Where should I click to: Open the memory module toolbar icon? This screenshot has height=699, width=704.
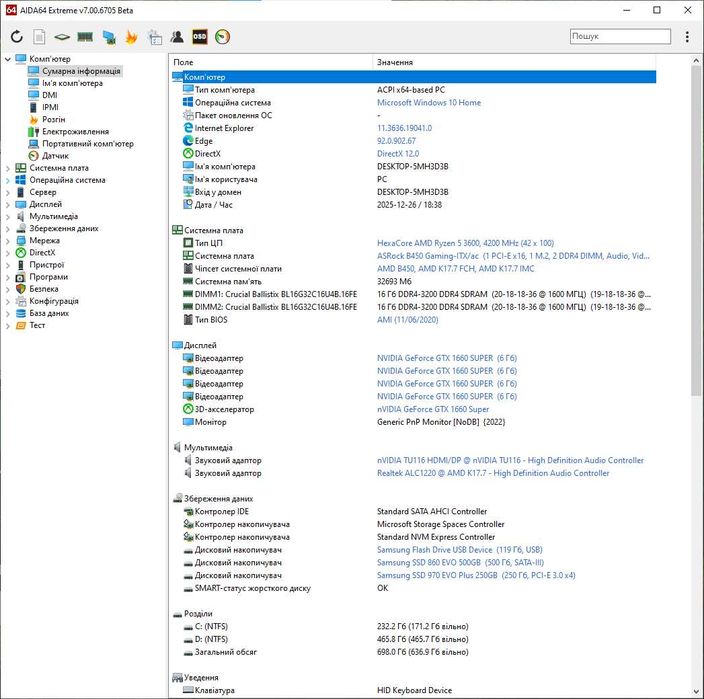tap(85, 37)
